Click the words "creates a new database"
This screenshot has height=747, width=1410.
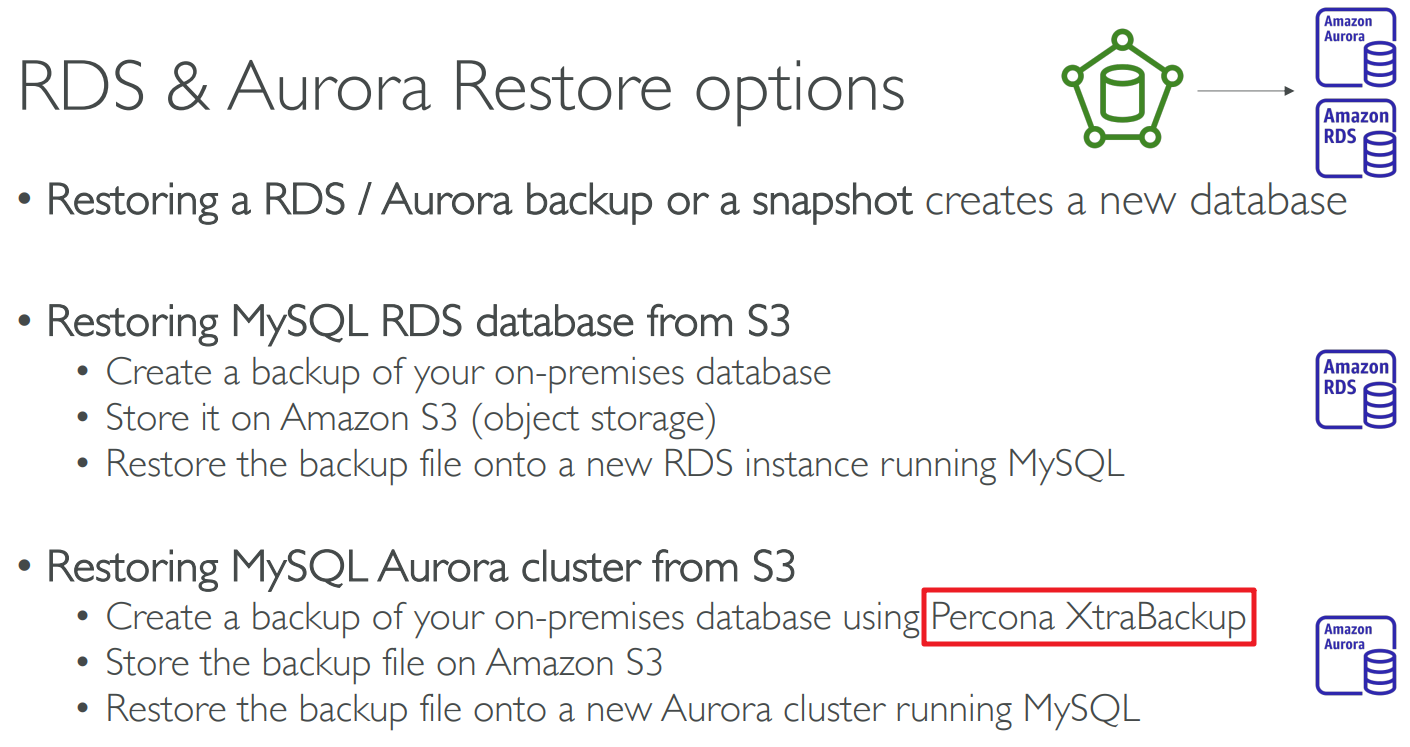1136,201
